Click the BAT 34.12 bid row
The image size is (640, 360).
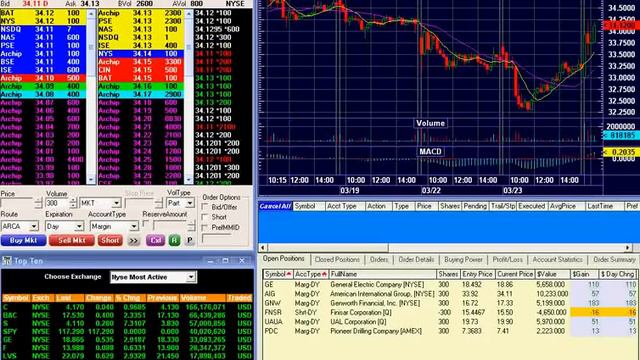click(x=43, y=13)
